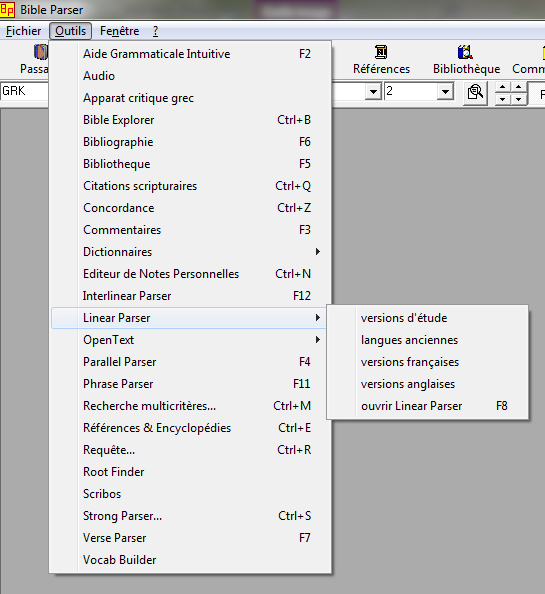545x594 pixels.
Task: Open dropdown of the field showing 2
Action: (x=445, y=92)
